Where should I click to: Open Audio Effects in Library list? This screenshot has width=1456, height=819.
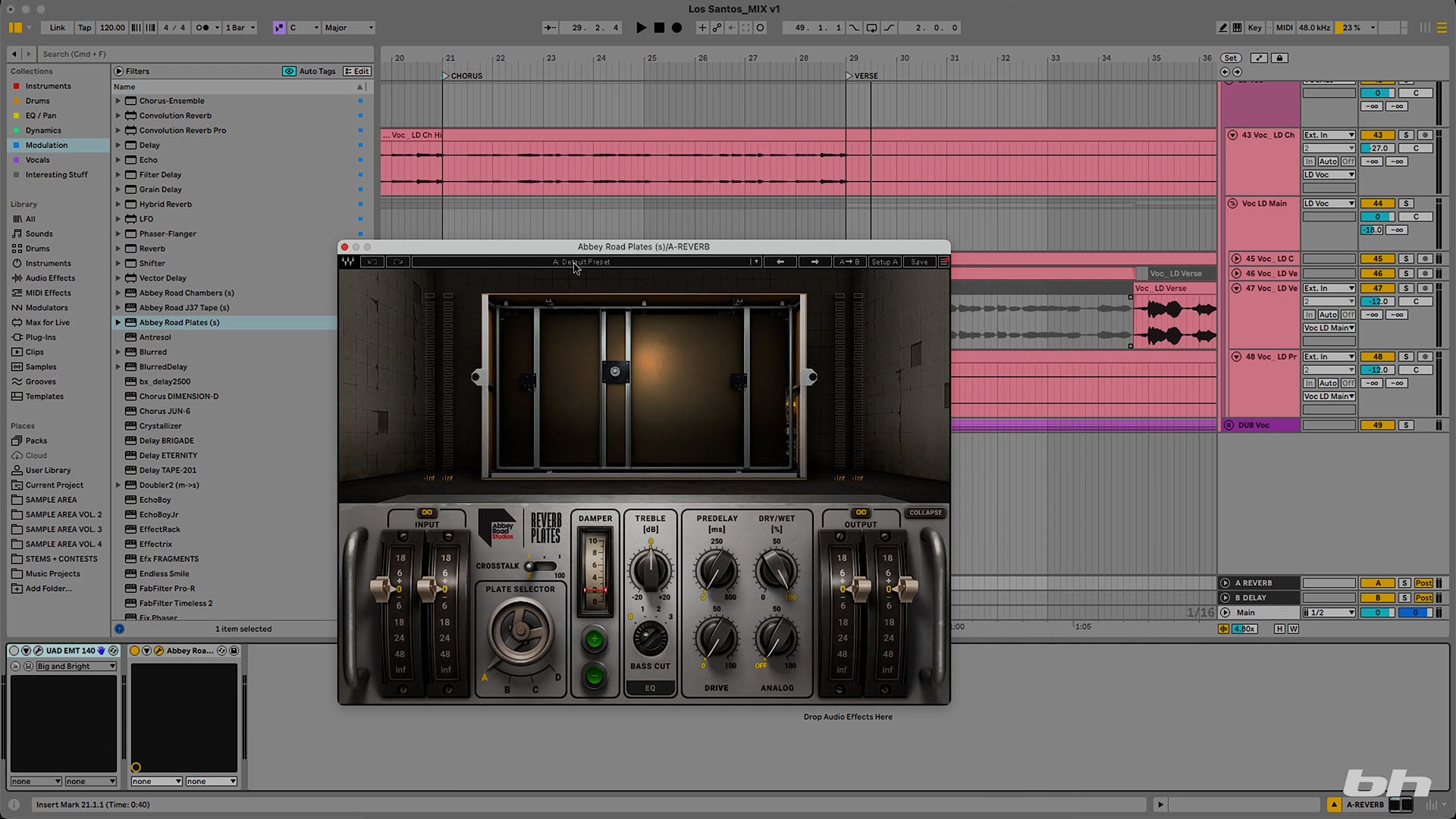coord(50,278)
